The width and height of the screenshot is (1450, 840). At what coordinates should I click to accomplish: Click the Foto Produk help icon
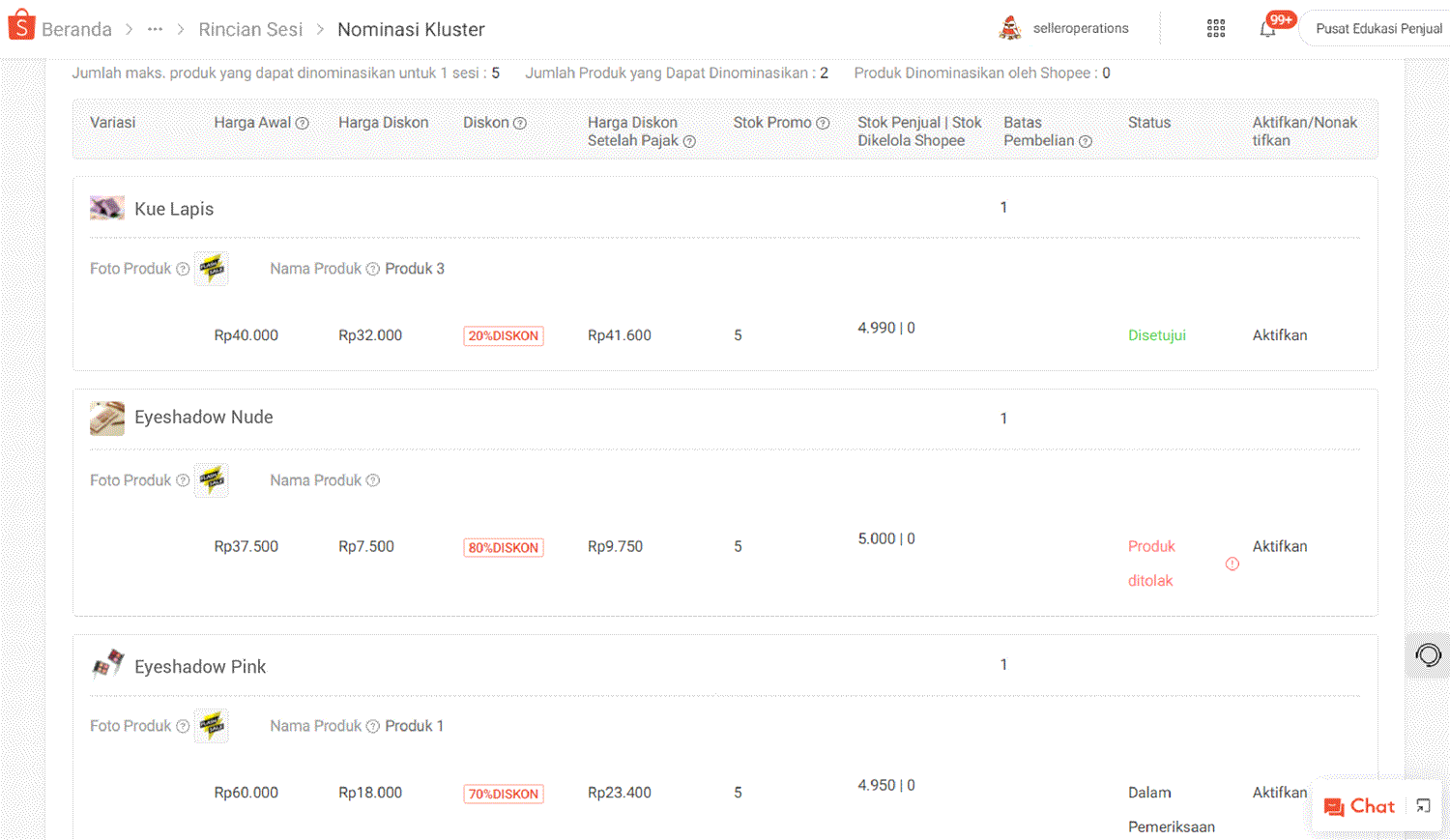click(184, 269)
